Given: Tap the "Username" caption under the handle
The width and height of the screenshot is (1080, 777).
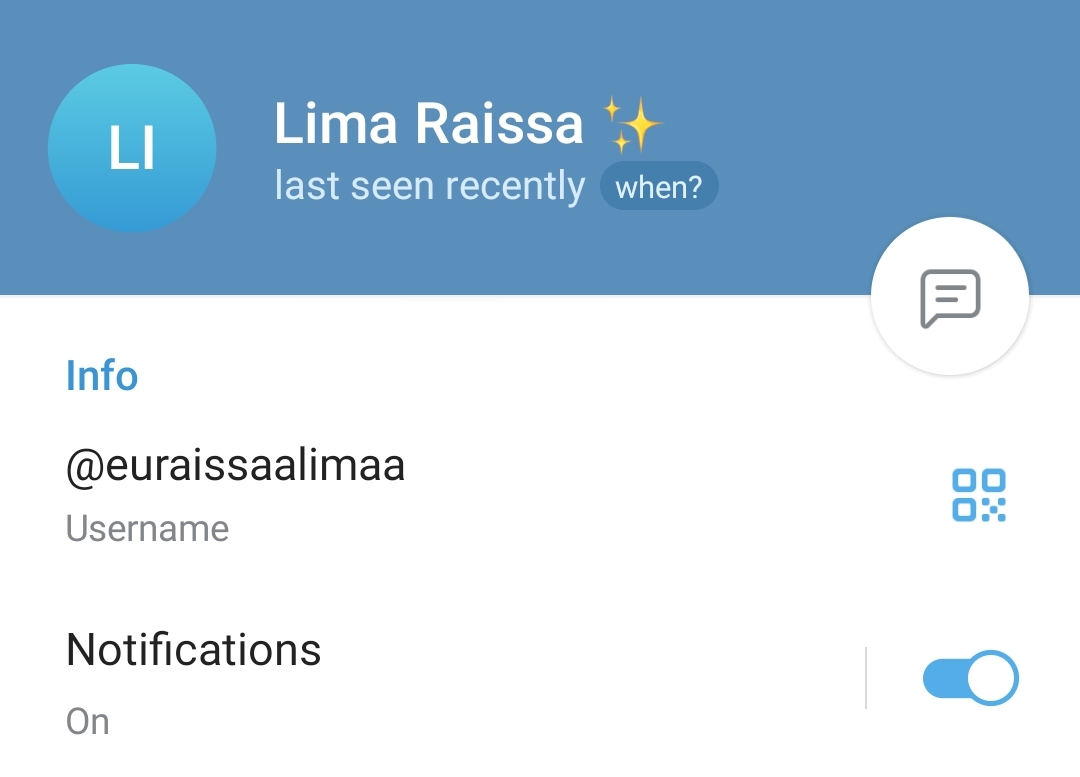Looking at the screenshot, I should coord(147,529).
